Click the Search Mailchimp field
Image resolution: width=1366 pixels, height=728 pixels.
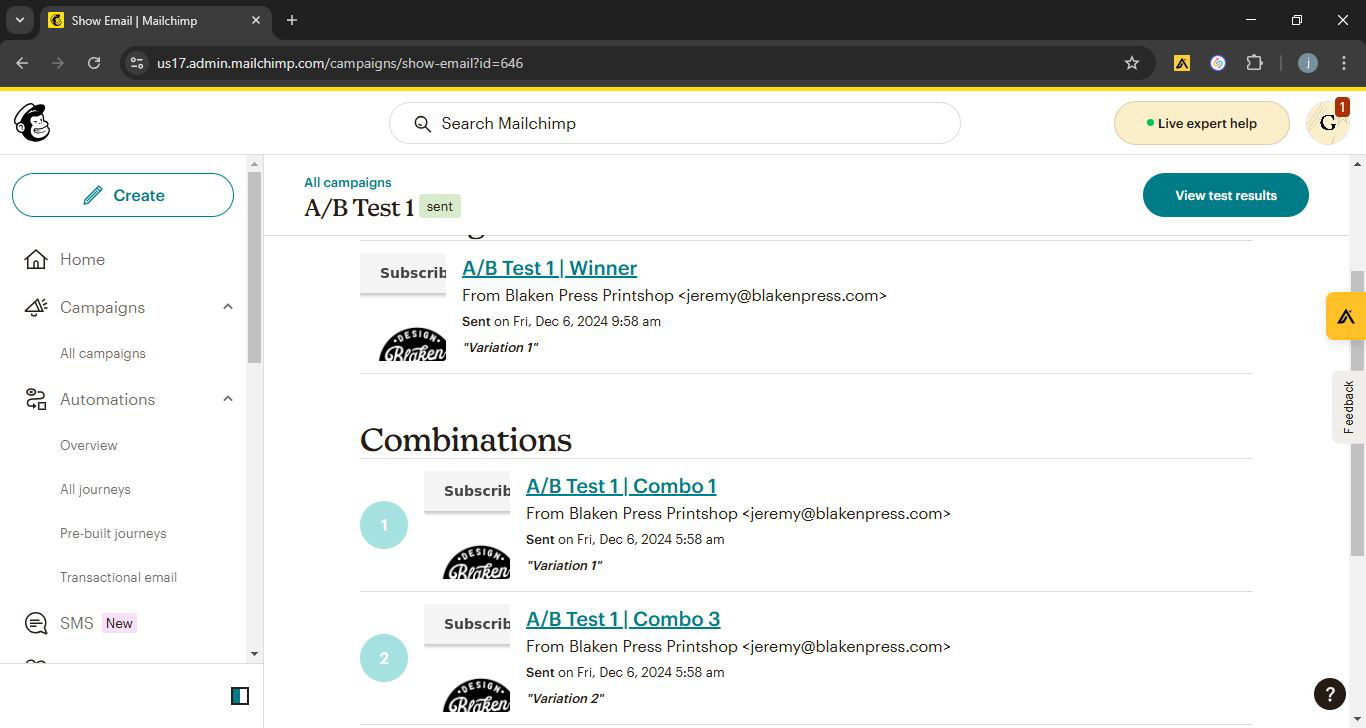coord(675,123)
